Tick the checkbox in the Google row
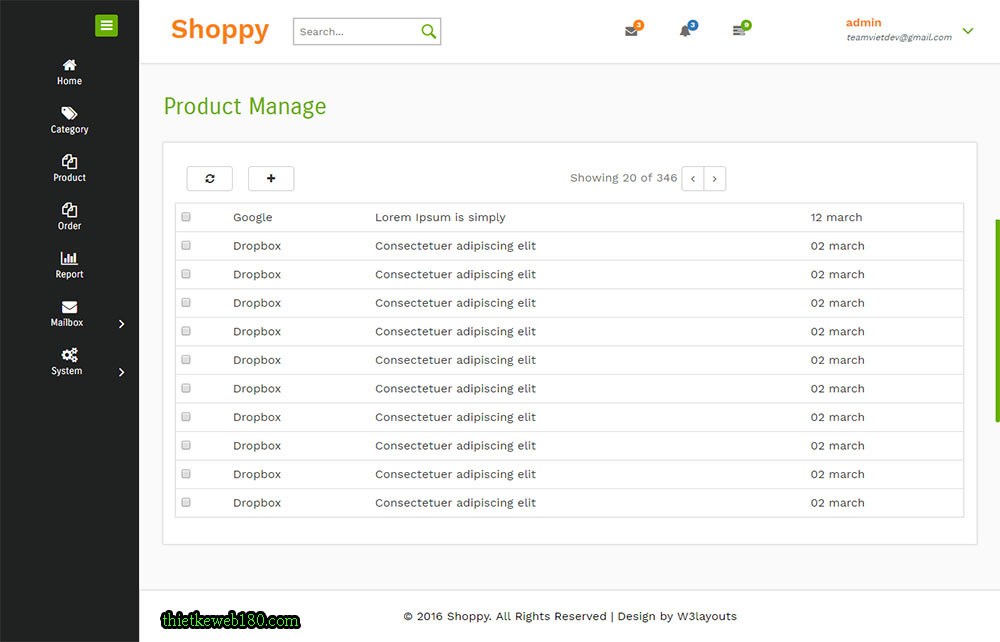 (186, 217)
